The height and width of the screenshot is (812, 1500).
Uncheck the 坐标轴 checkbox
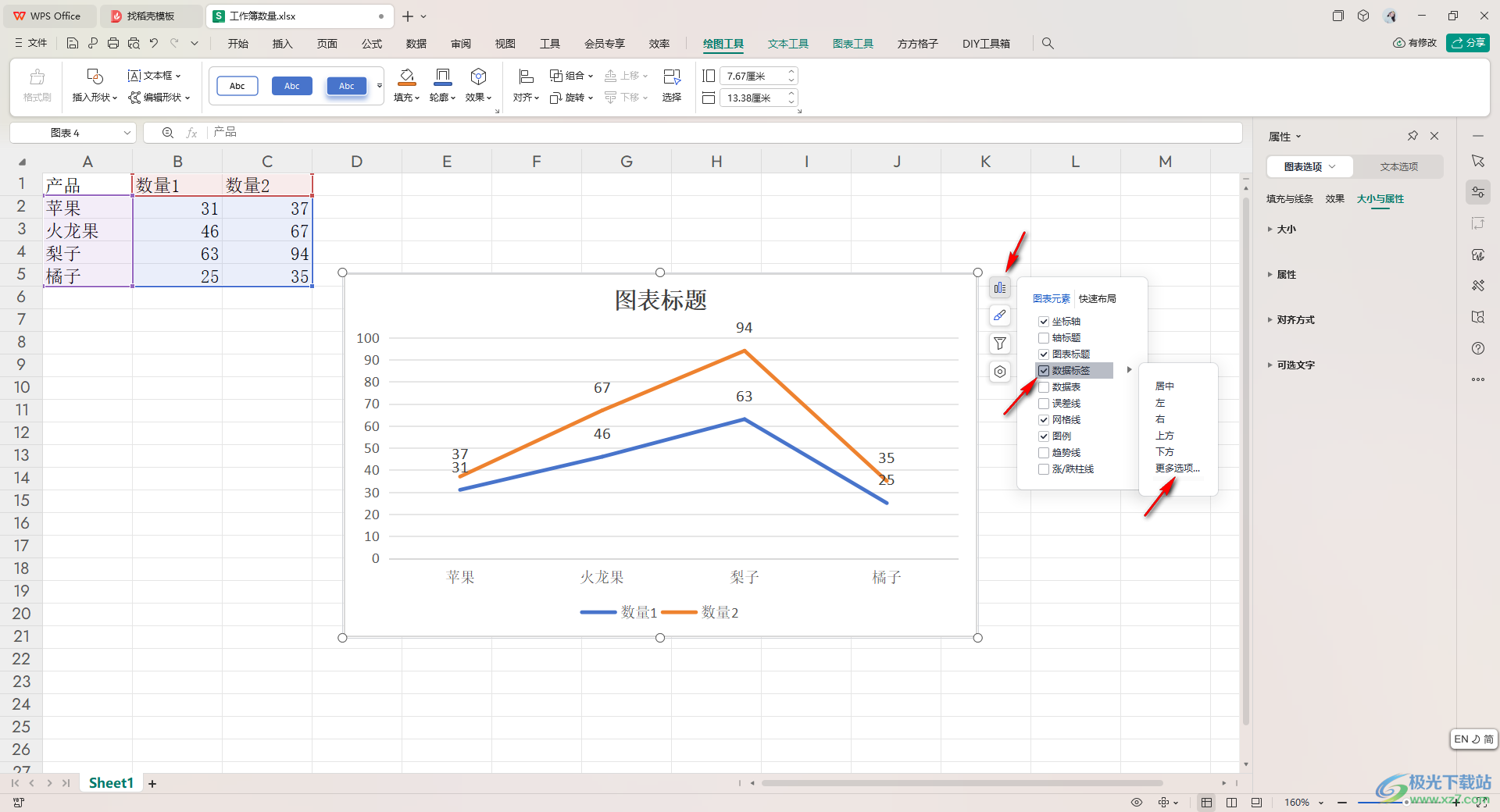[1044, 322]
